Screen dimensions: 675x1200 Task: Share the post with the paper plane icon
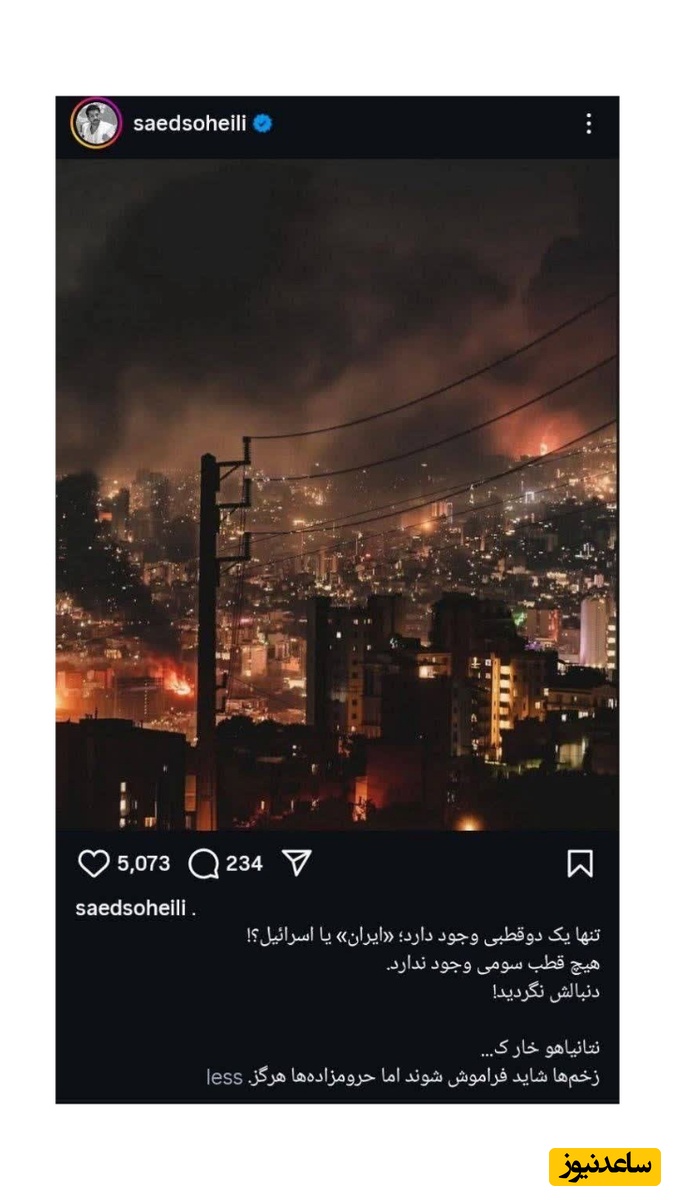tap(297, 863)
